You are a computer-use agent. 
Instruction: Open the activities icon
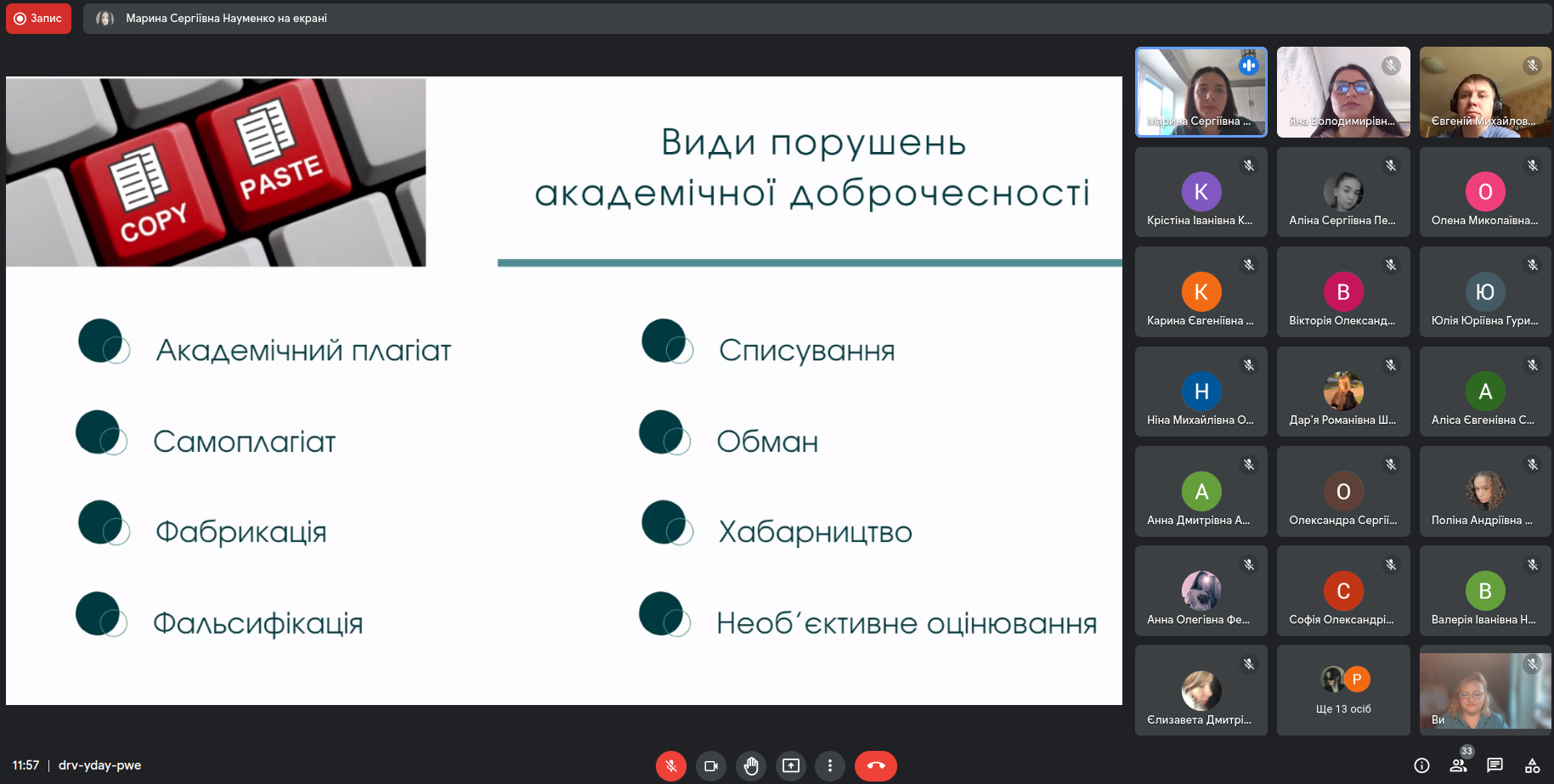click(1532, 765)
